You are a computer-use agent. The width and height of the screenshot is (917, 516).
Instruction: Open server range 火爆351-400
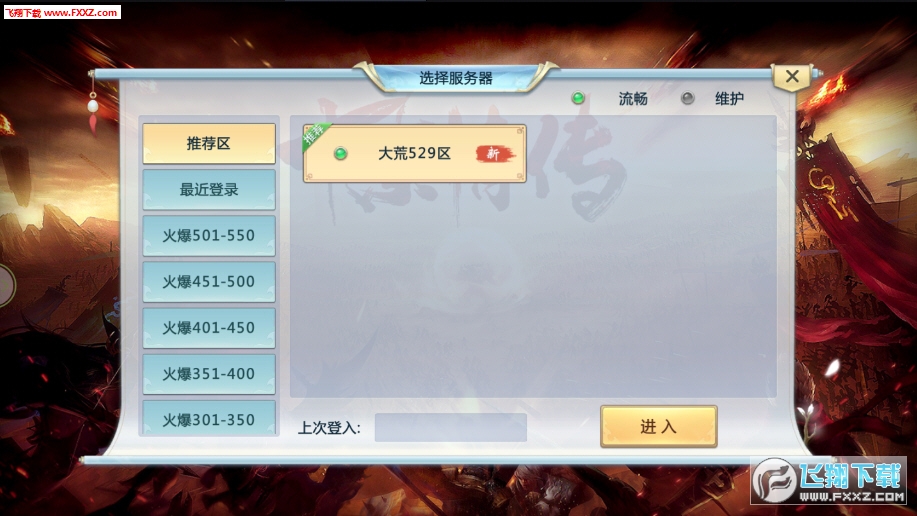[209, 374]
